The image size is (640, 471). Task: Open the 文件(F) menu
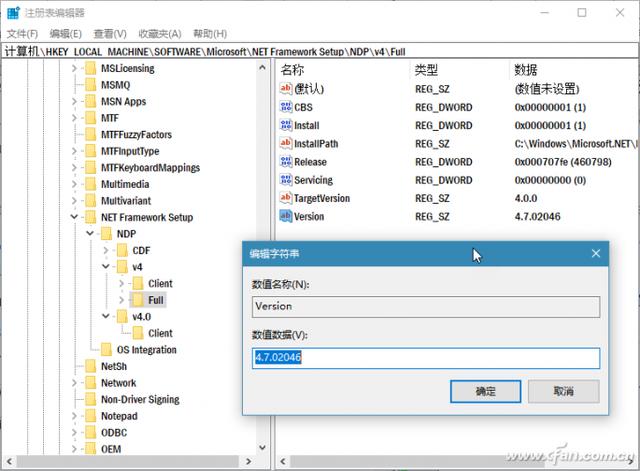(x=22, y=34)
